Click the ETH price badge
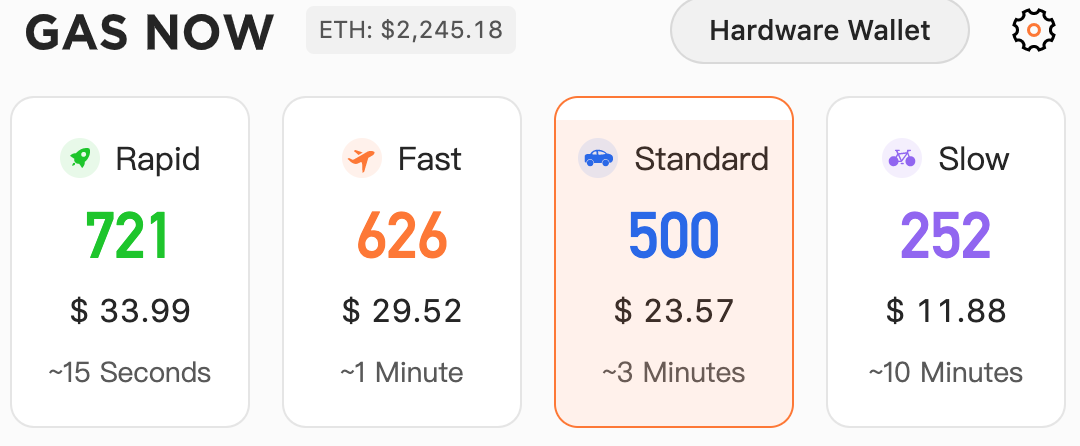Image resolution: width=1080 pixels, height=446 pixels. (411, 30)
